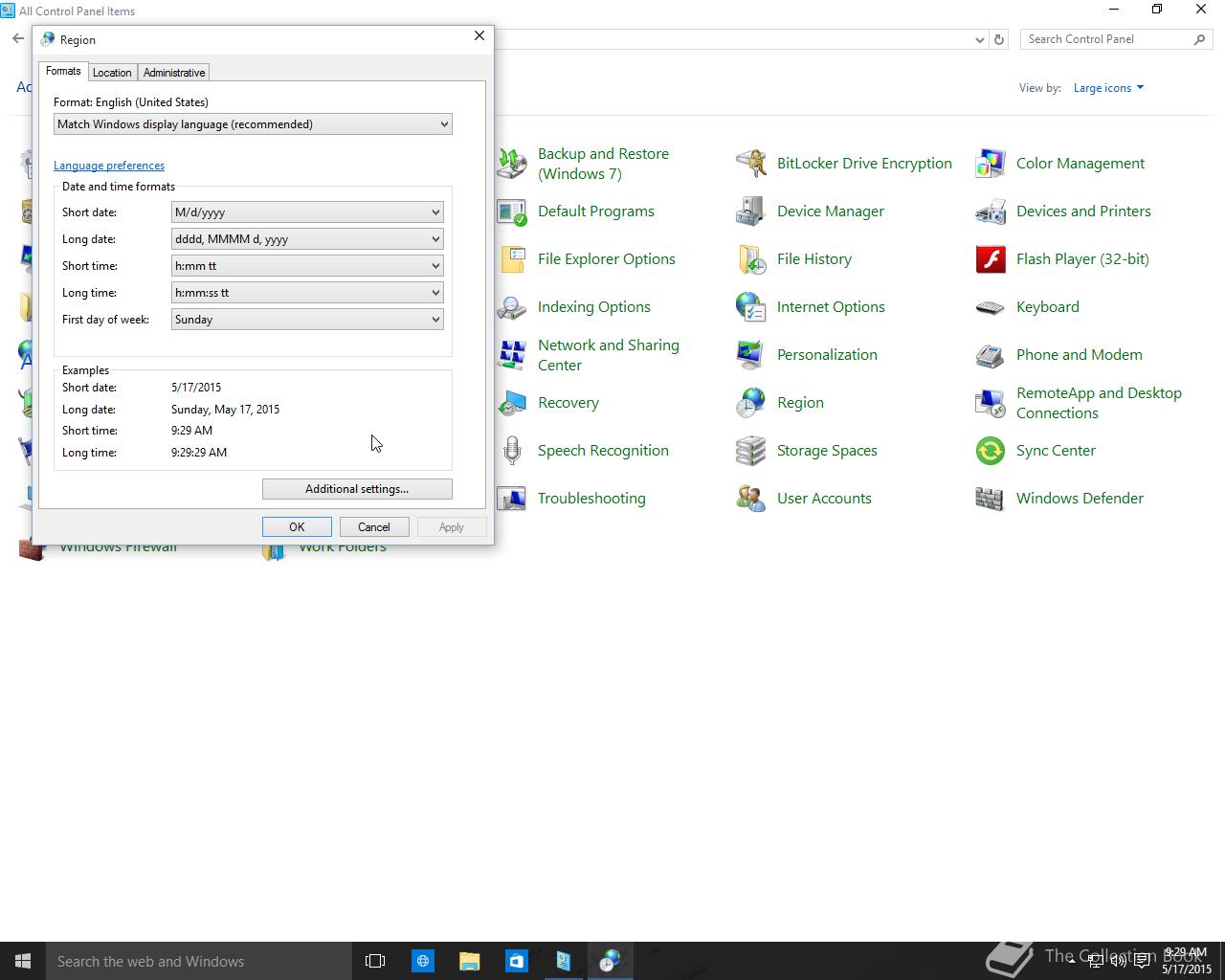Click the taskbar search box
Viewport: 1225px width, 980px height.
(x=198, y=961)
